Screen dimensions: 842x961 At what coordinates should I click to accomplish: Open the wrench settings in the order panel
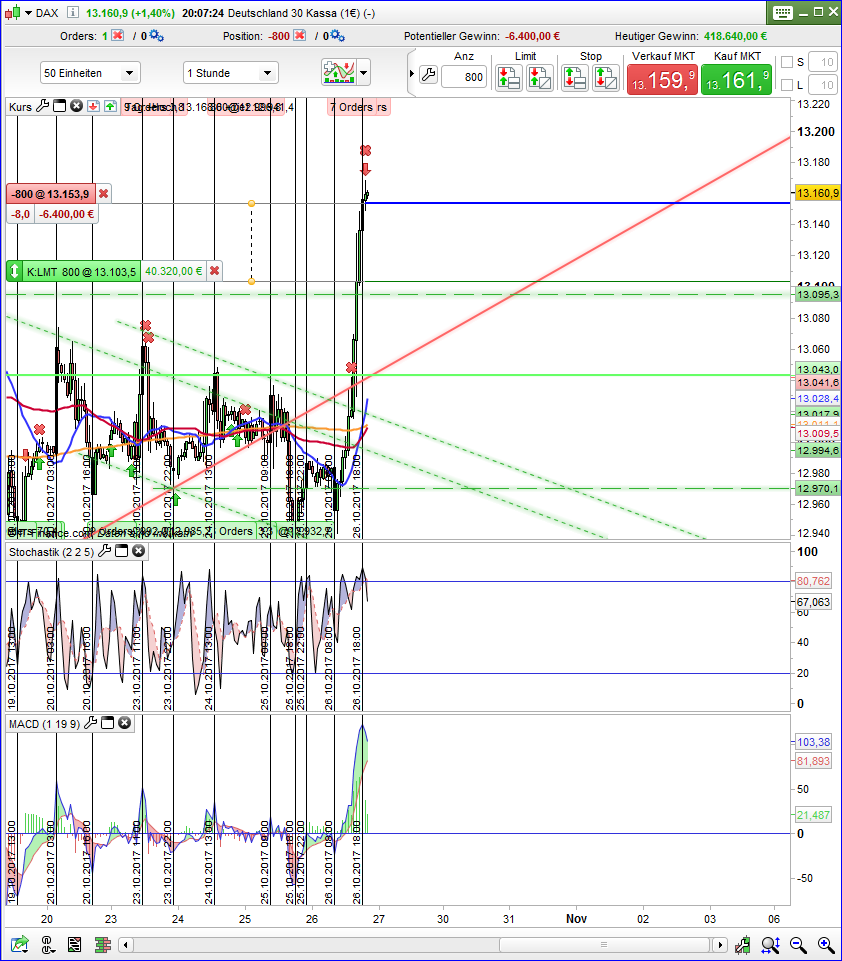[428, 75]
